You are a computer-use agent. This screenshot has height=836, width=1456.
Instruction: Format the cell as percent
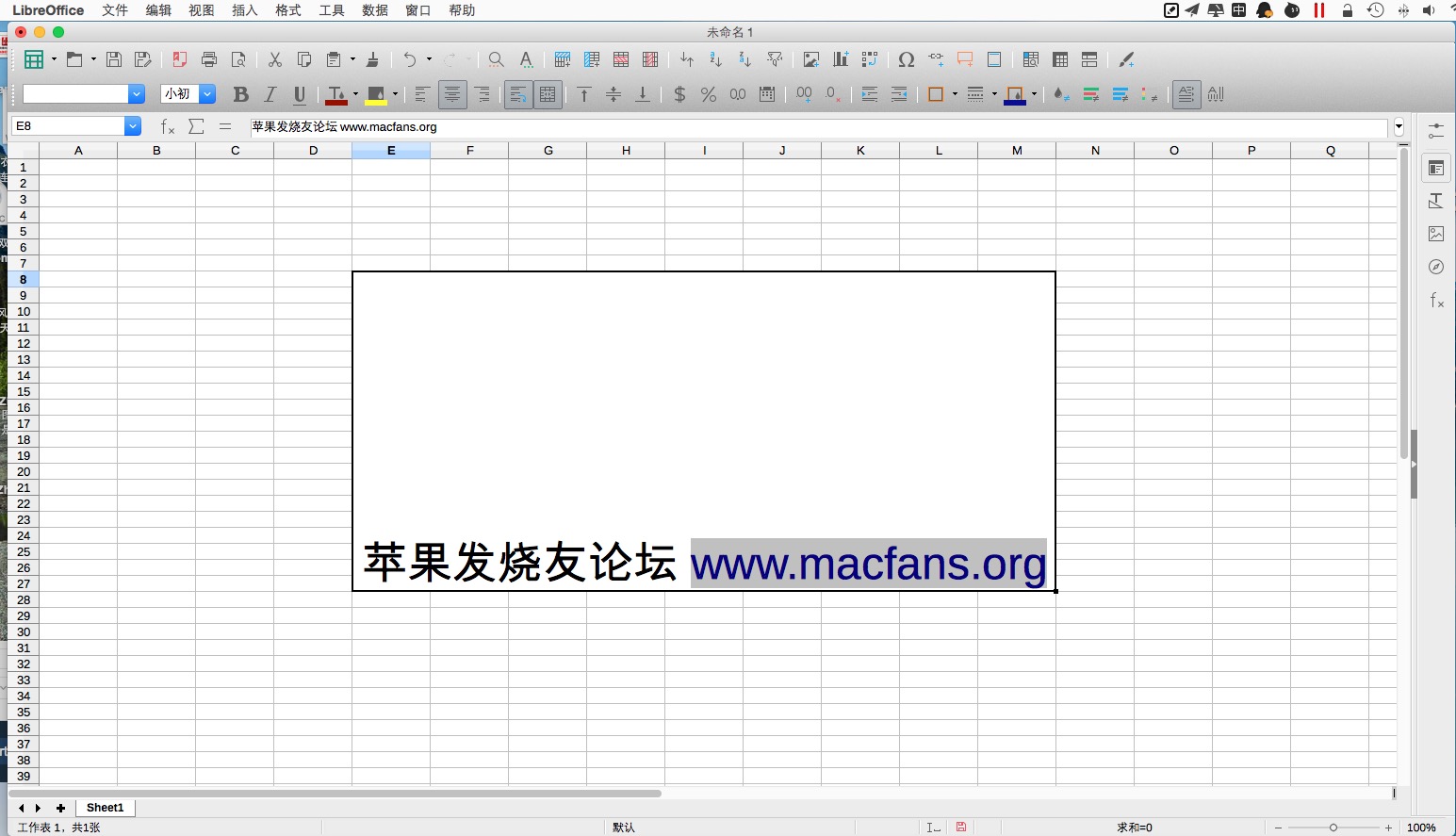(709, 94)
